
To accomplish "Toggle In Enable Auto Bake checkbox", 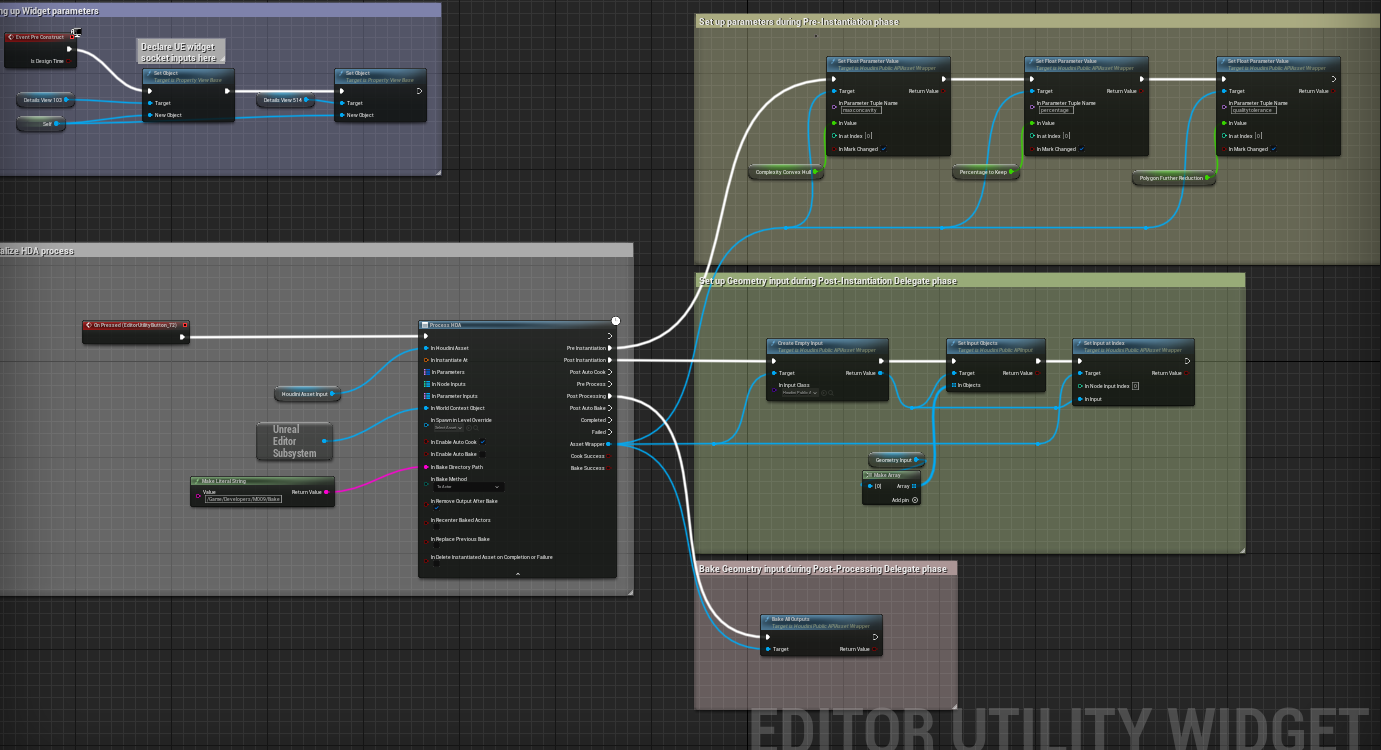I will pyautogui.click(x=483, y=454).
